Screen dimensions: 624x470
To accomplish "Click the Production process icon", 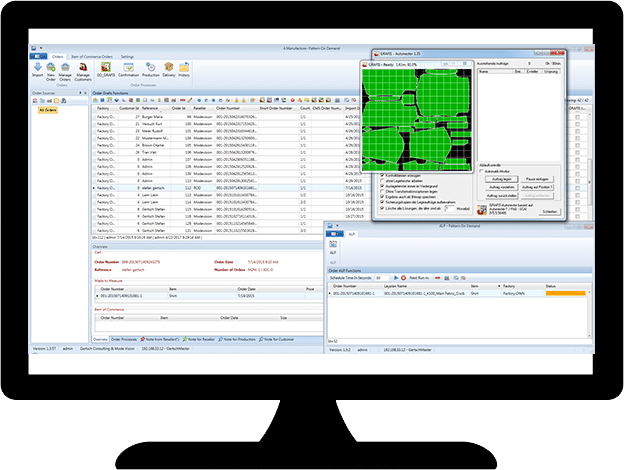I will pos(151,70).
